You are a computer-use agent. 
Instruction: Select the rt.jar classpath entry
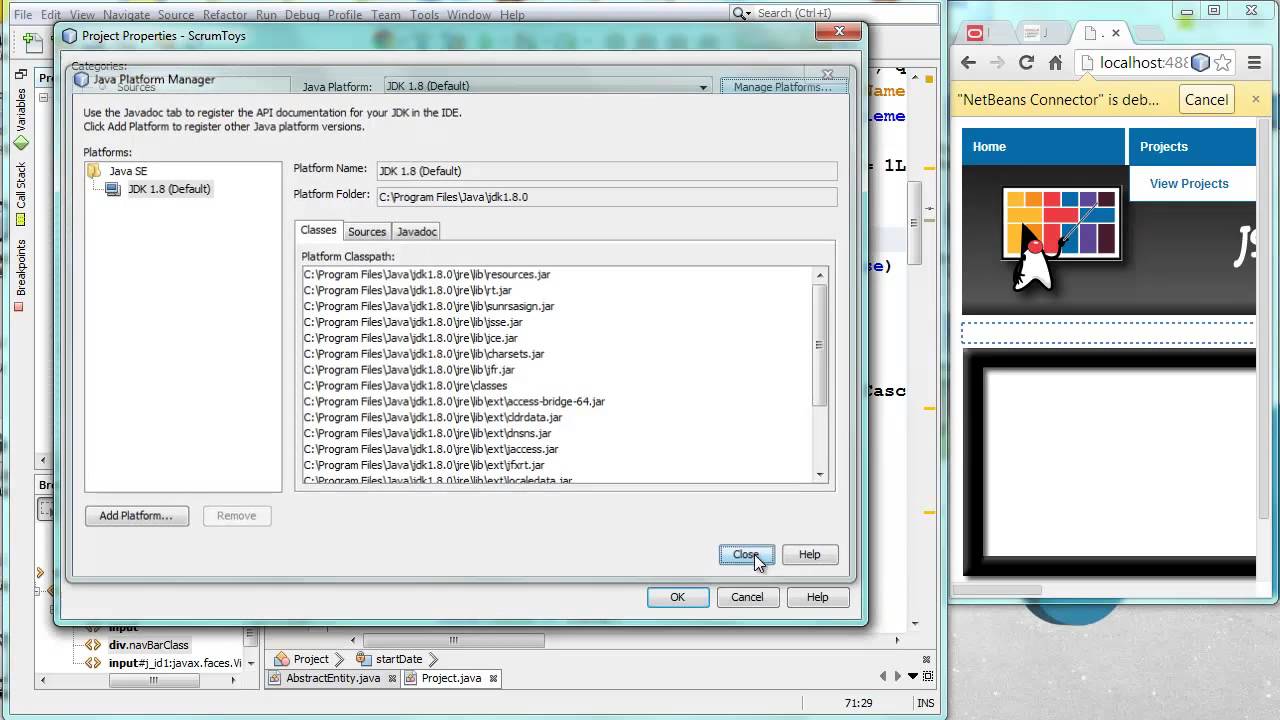[x=408, y=290]
